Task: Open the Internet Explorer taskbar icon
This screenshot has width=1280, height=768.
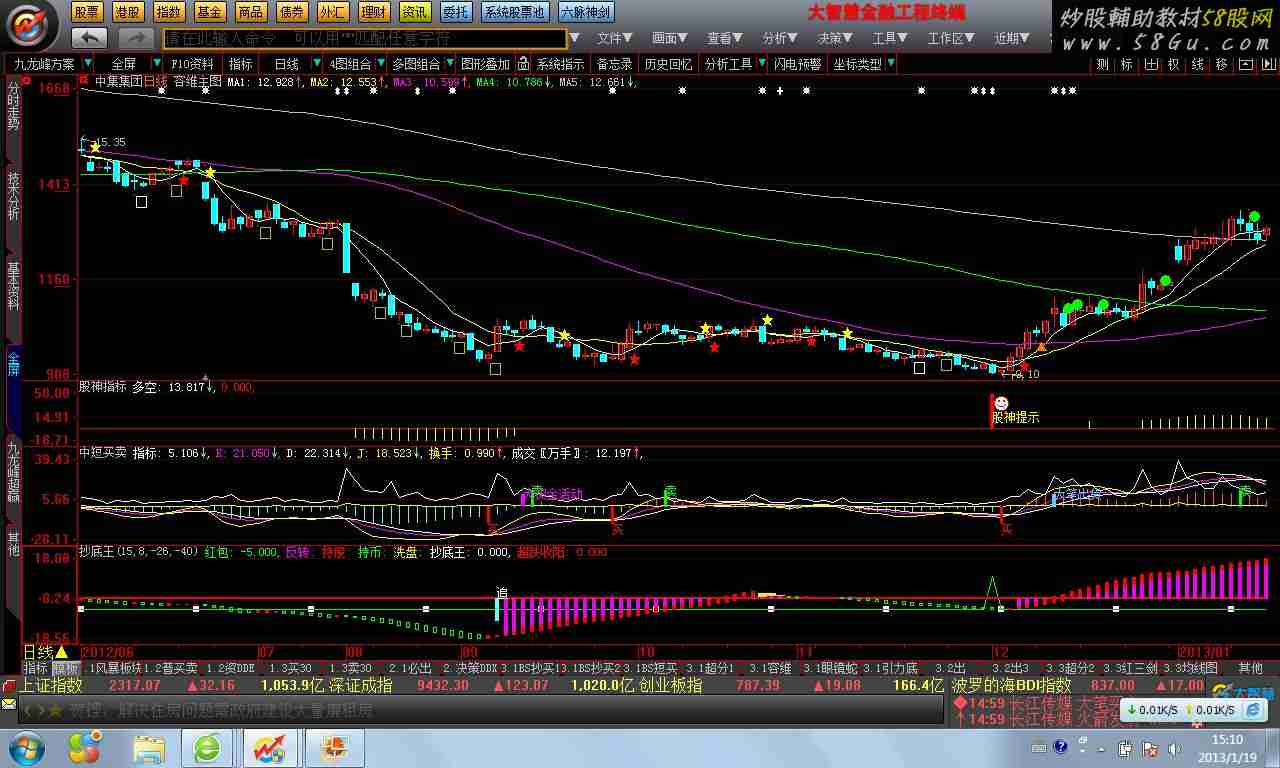Action: pos(208,747)
